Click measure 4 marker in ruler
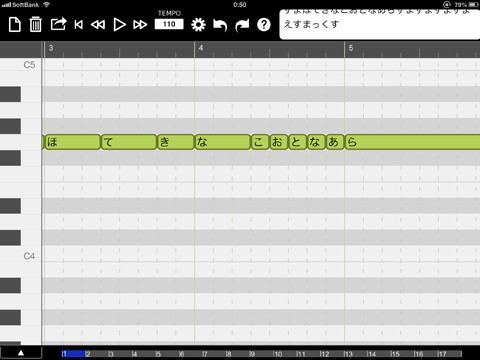480x360 pixels. [201, 48]
